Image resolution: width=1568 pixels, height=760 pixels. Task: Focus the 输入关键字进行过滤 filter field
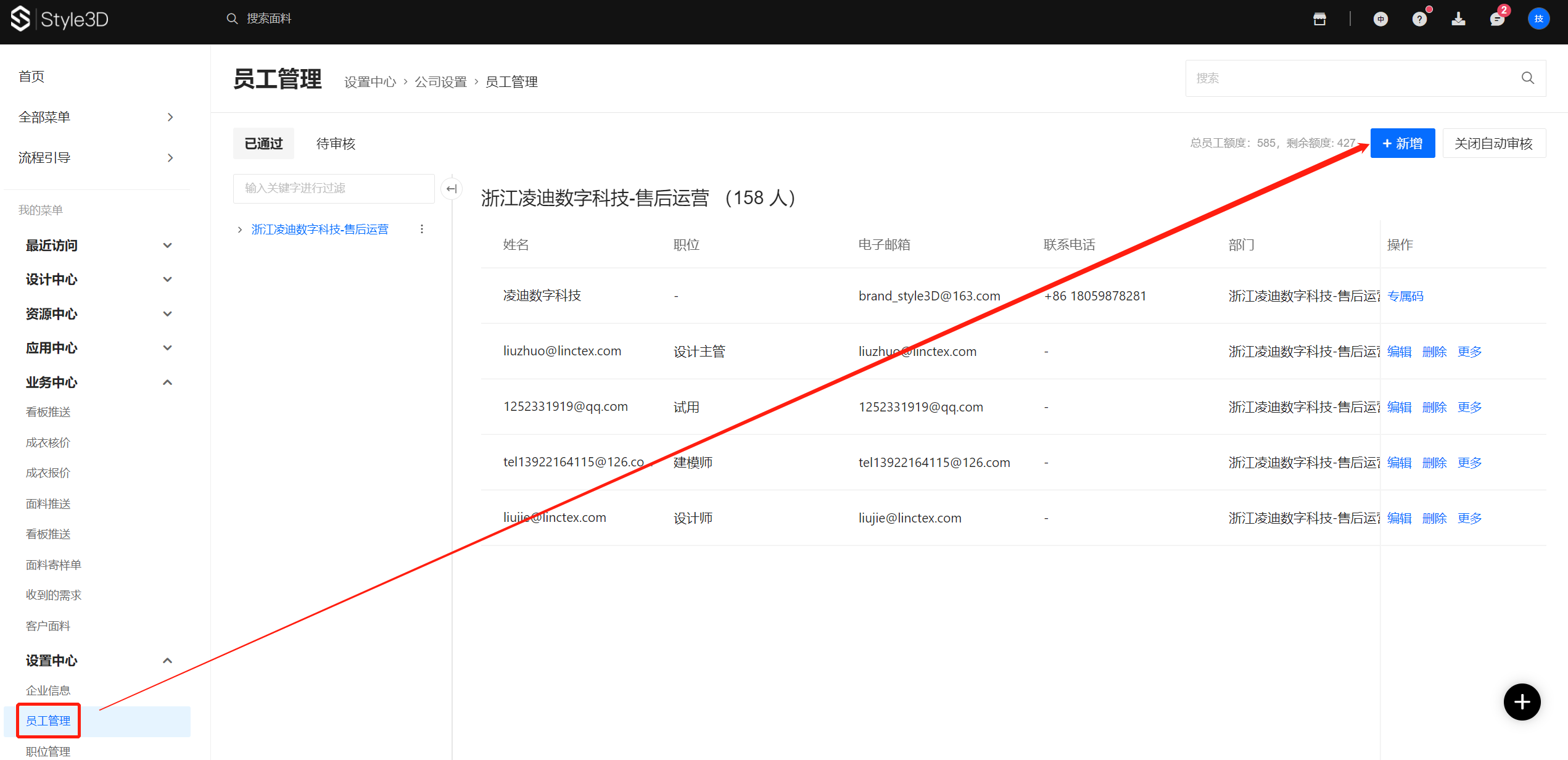[x=333, y=188]
